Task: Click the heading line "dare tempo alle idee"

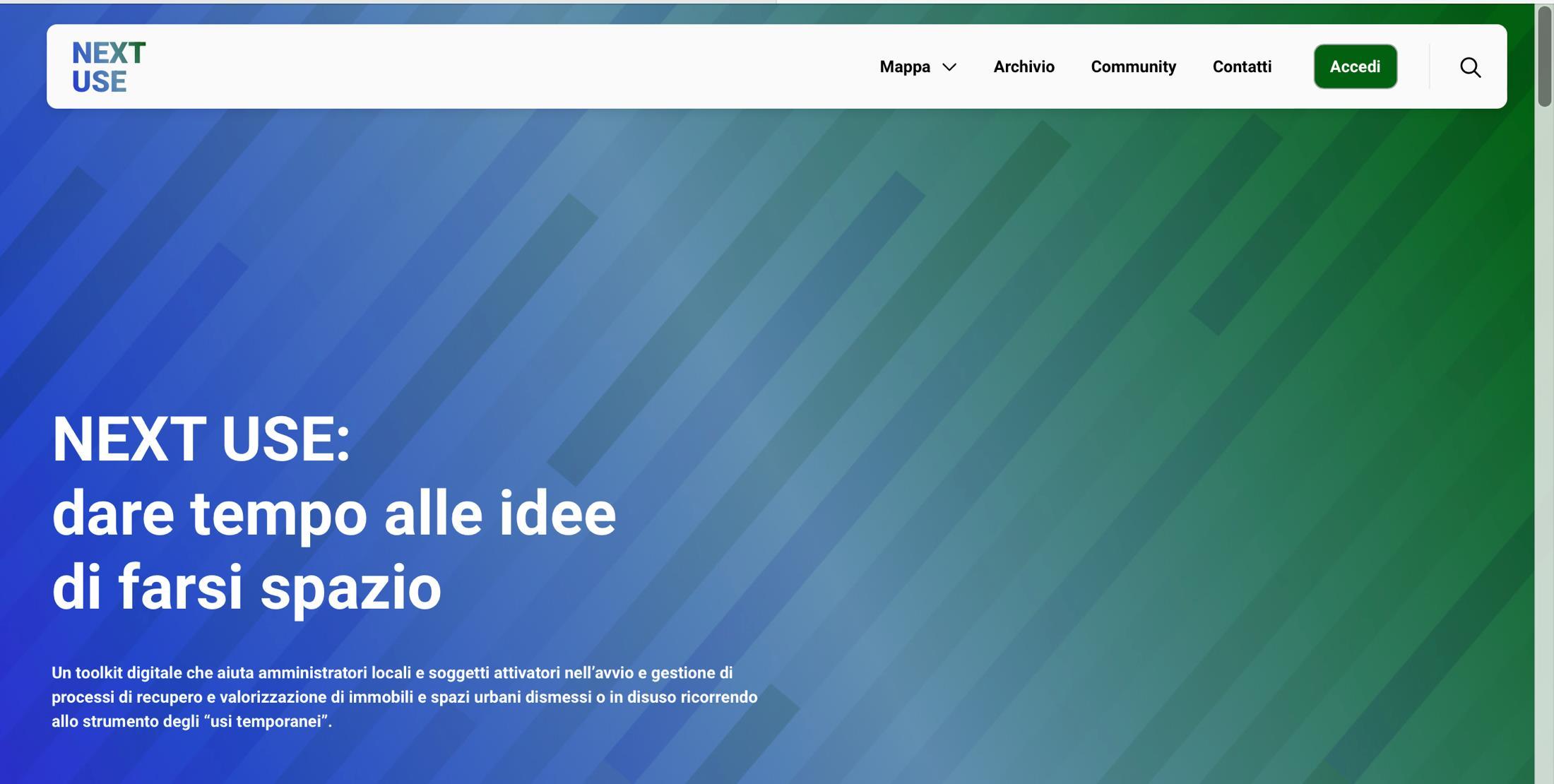Action: (x=333, y=513)
